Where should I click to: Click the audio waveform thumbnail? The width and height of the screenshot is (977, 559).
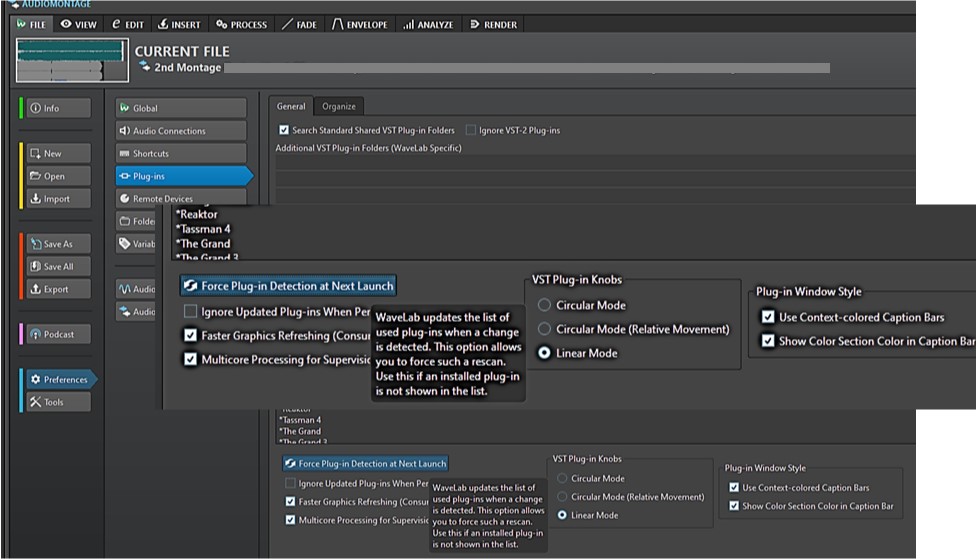71,59
